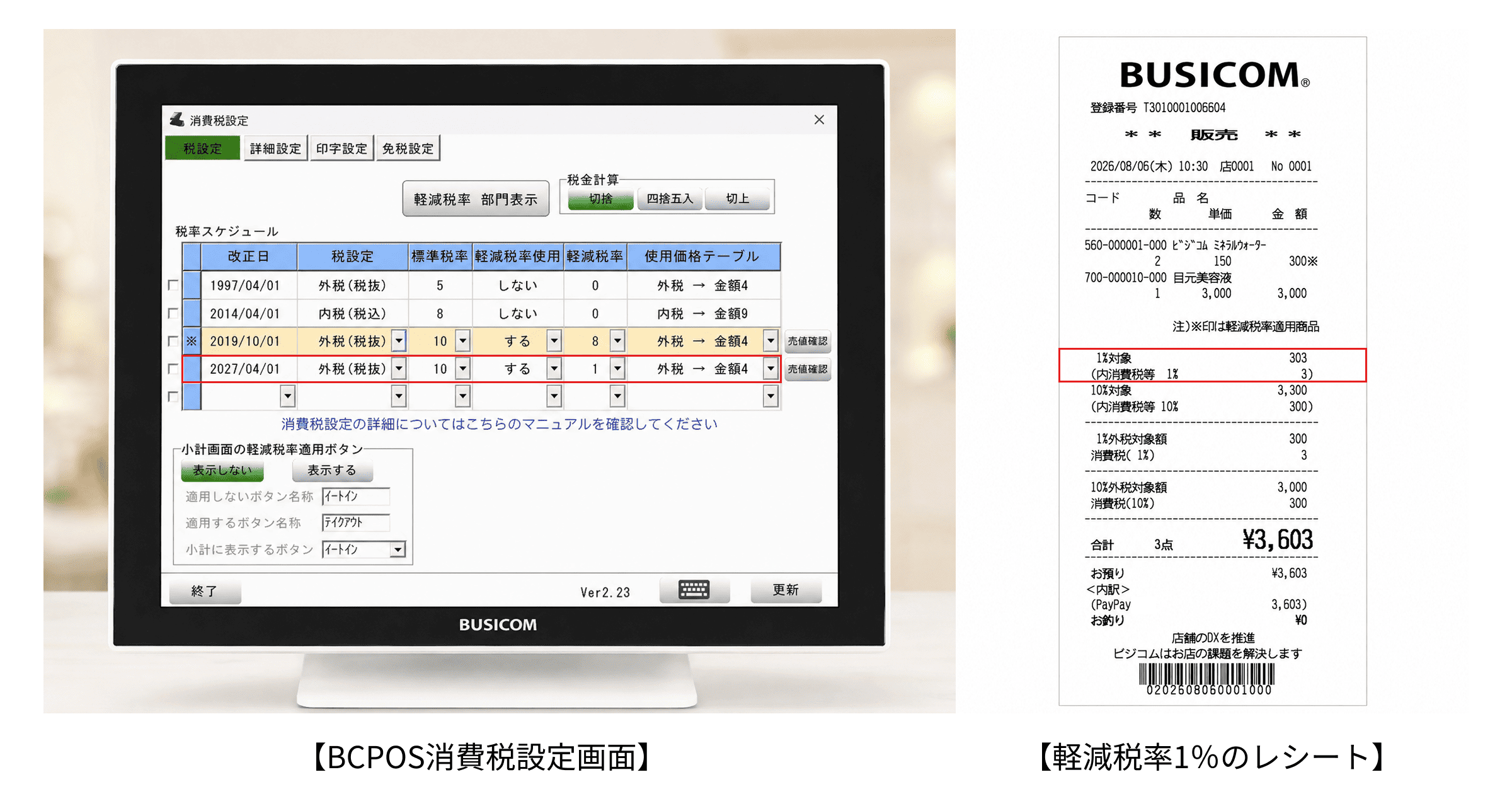Switch to the 税設定 tab

coord(202,149)
